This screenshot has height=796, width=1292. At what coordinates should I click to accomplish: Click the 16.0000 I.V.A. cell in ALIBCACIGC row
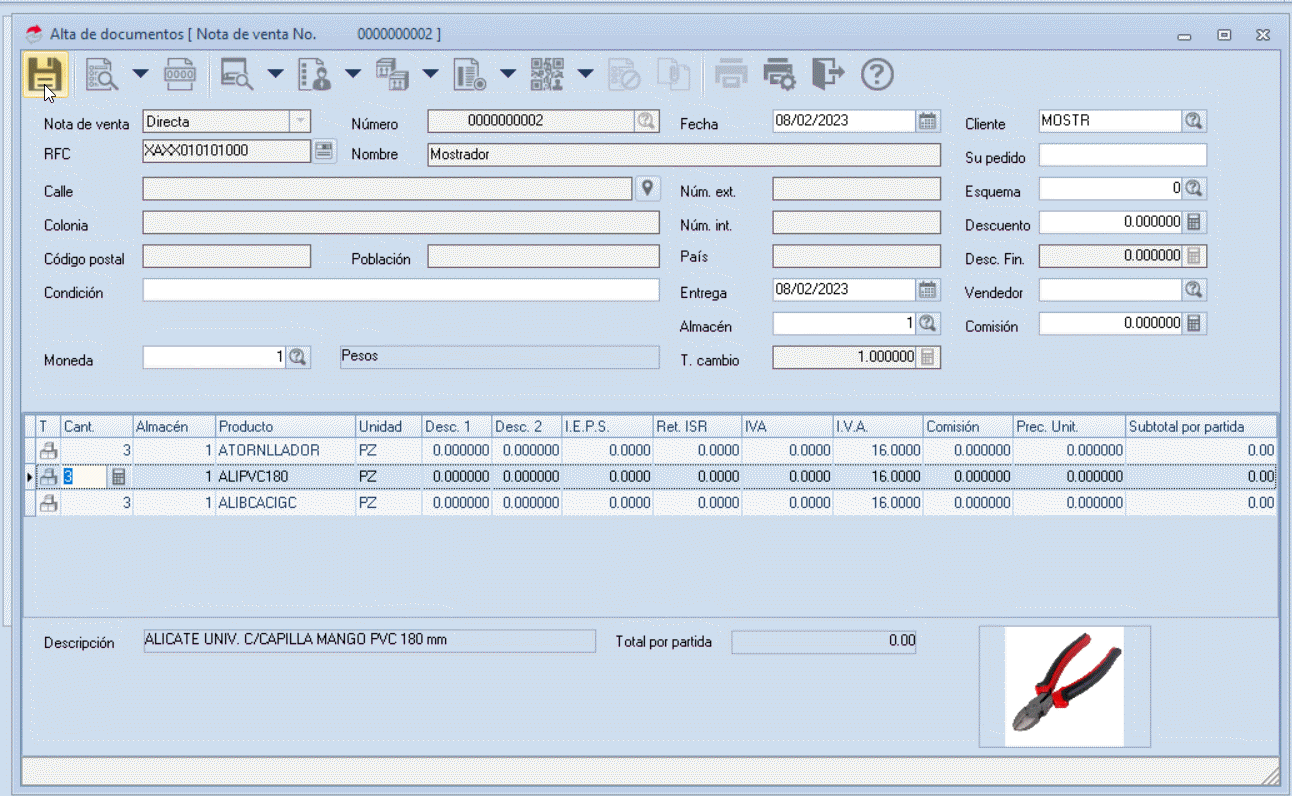(x=878, y=504)
